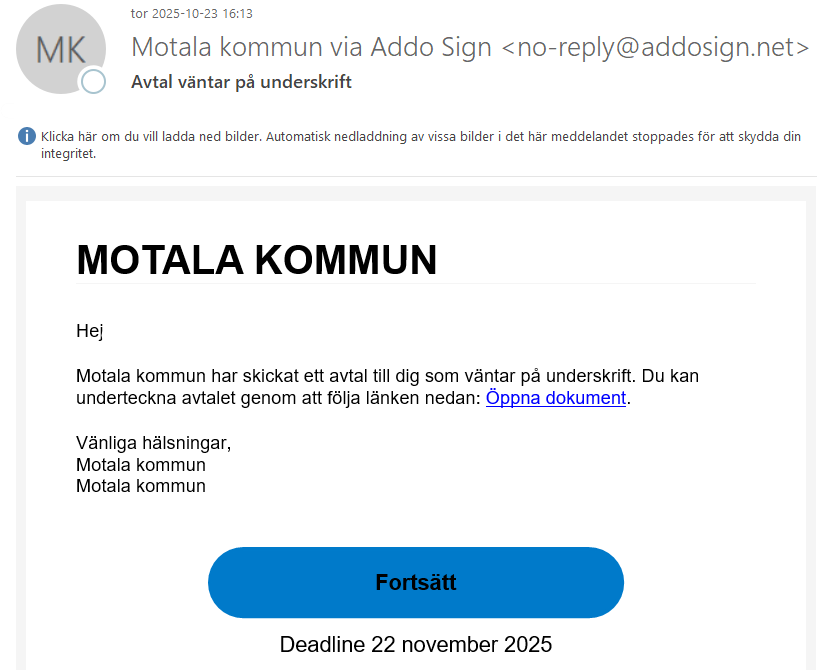Click the info bar to download pictures
The image size is (817, 670).
pos(420,137)
